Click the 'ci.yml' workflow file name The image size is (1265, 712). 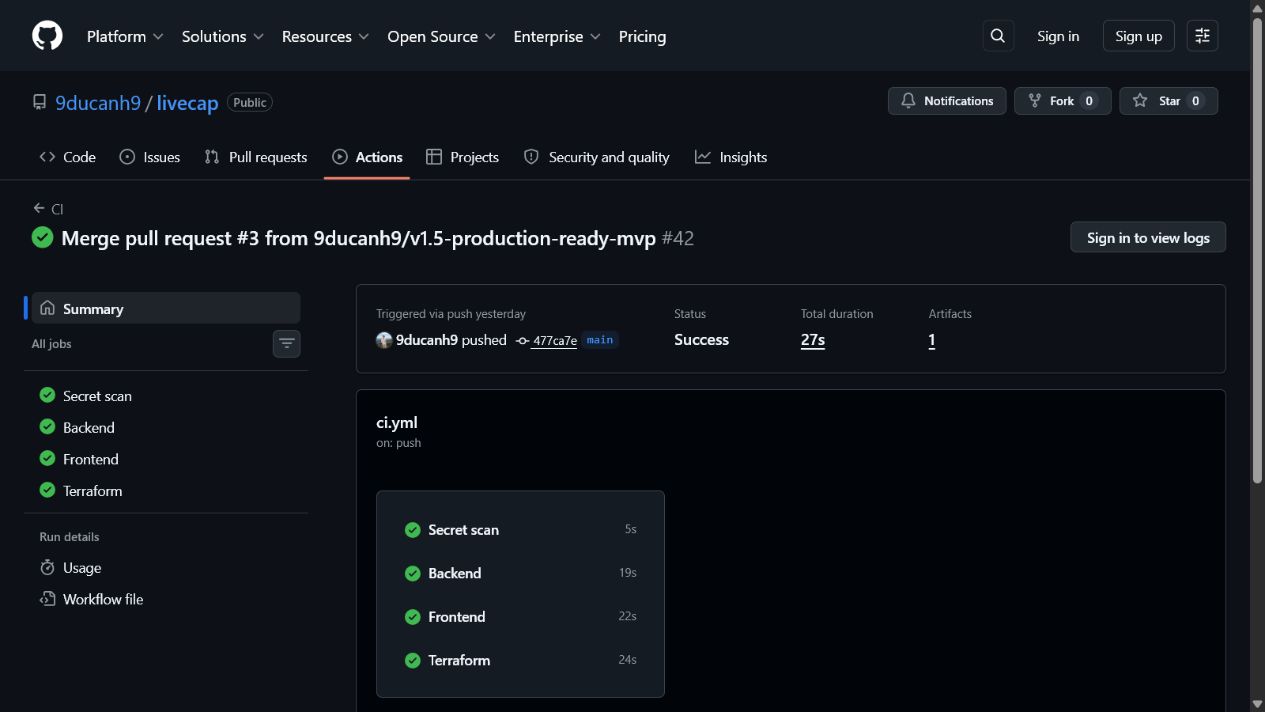[x=397, y=422]
